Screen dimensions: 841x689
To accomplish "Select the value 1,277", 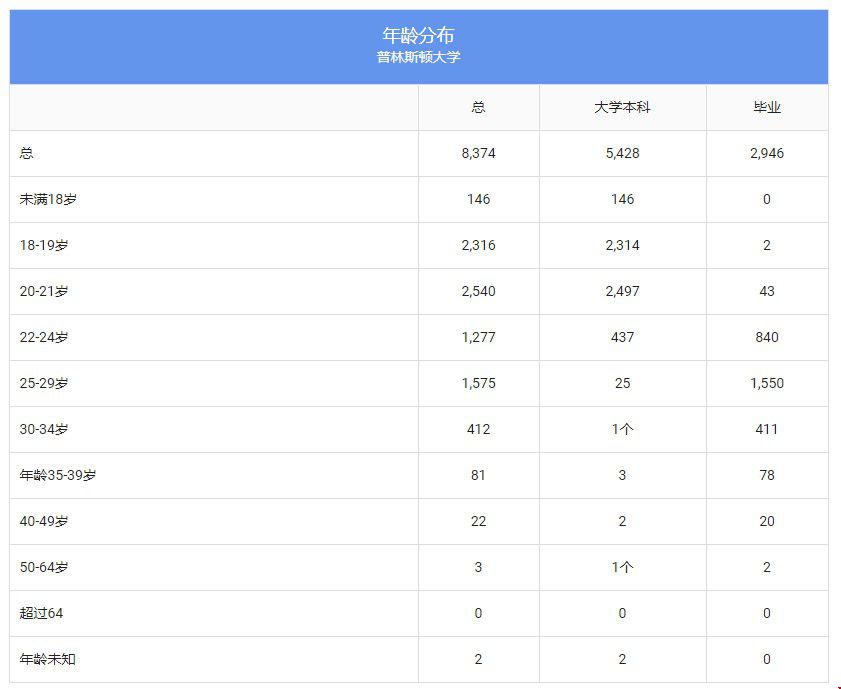I will tap(478, 337).
